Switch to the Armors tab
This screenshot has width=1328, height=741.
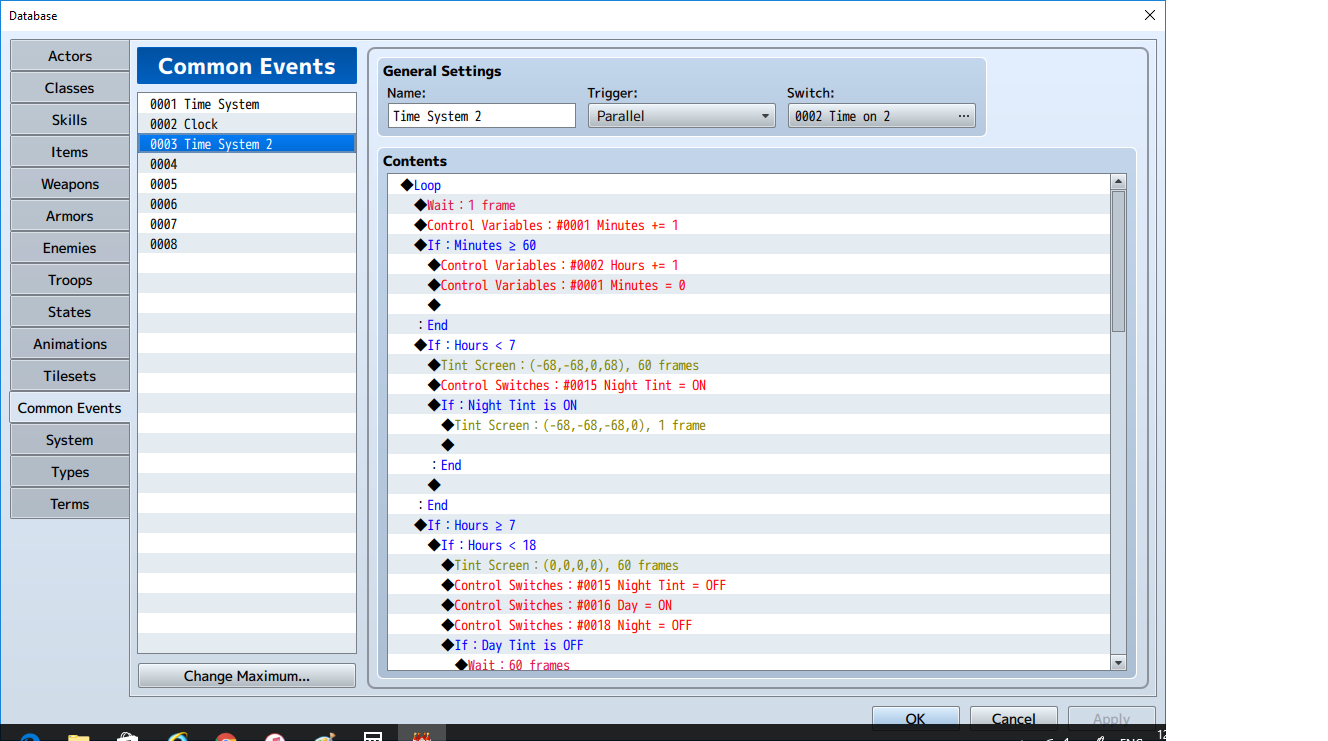(x=70, y=216)
